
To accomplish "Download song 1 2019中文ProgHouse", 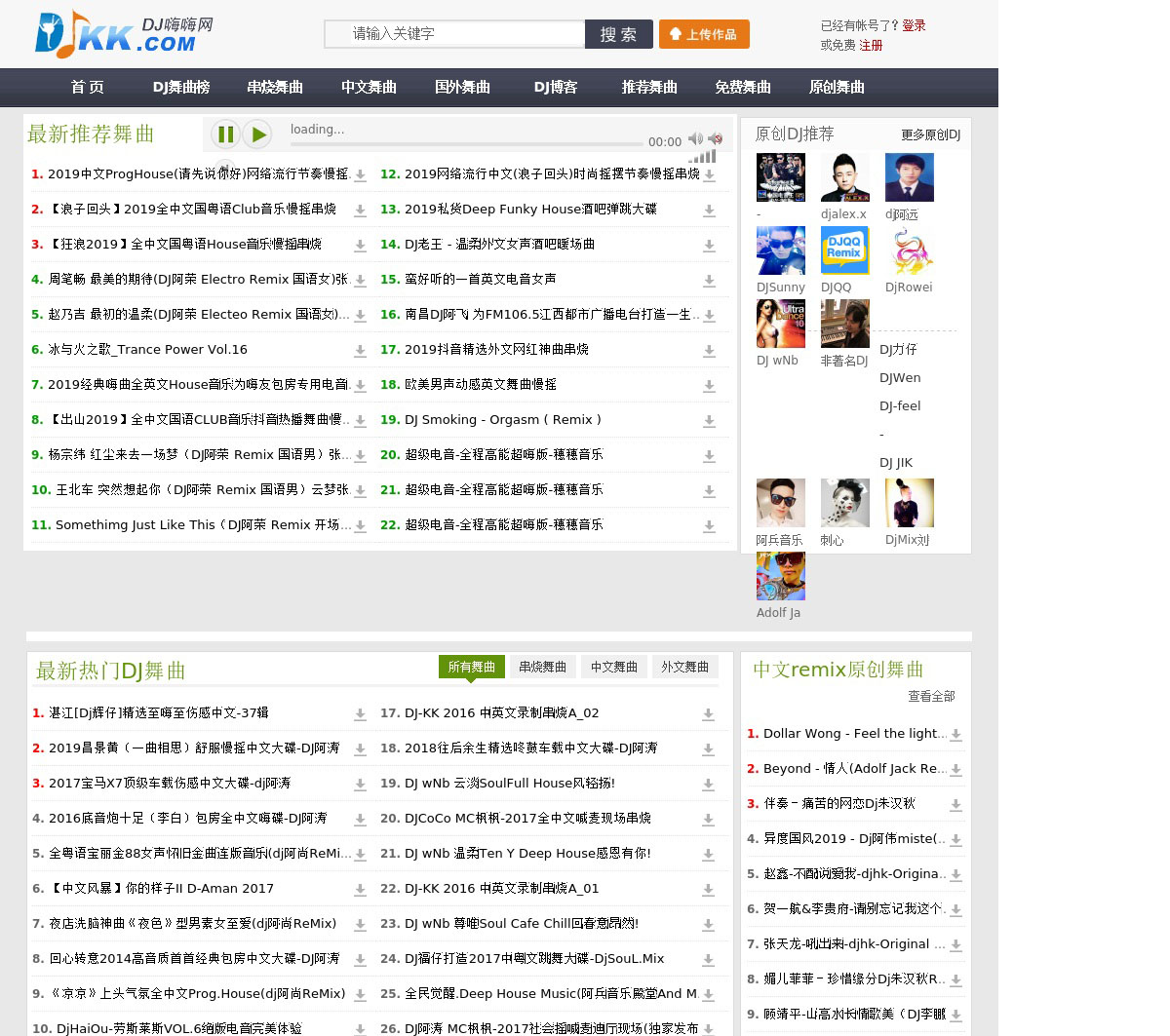I will [x=360, y=175].
